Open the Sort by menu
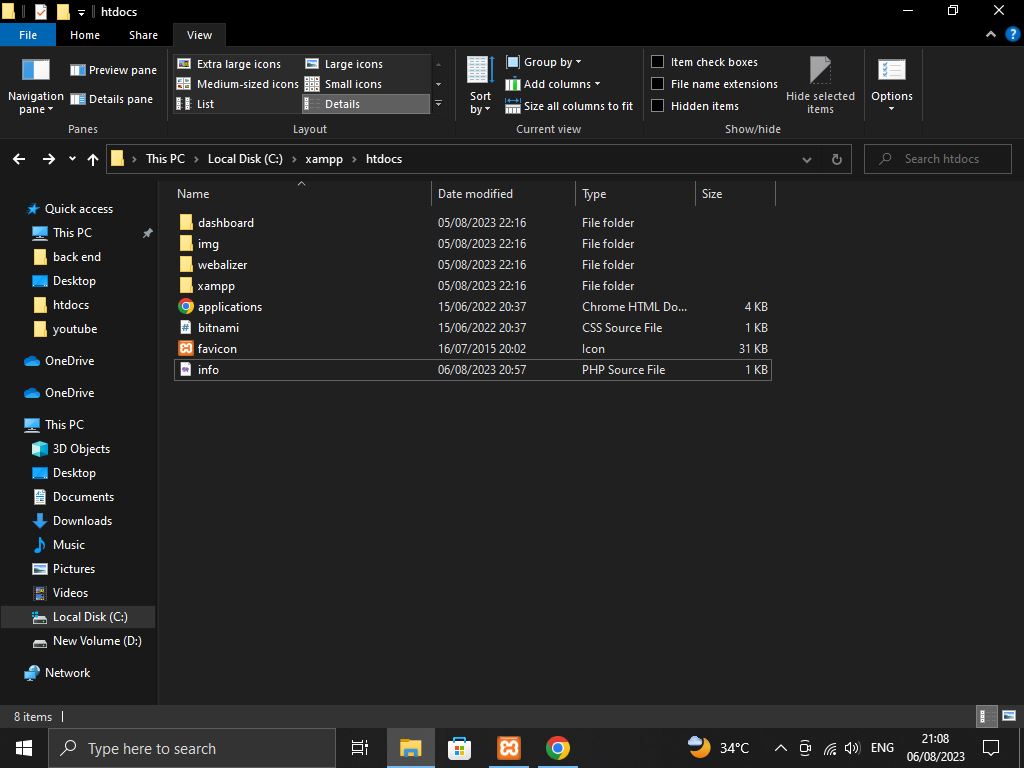 [480, 86]
